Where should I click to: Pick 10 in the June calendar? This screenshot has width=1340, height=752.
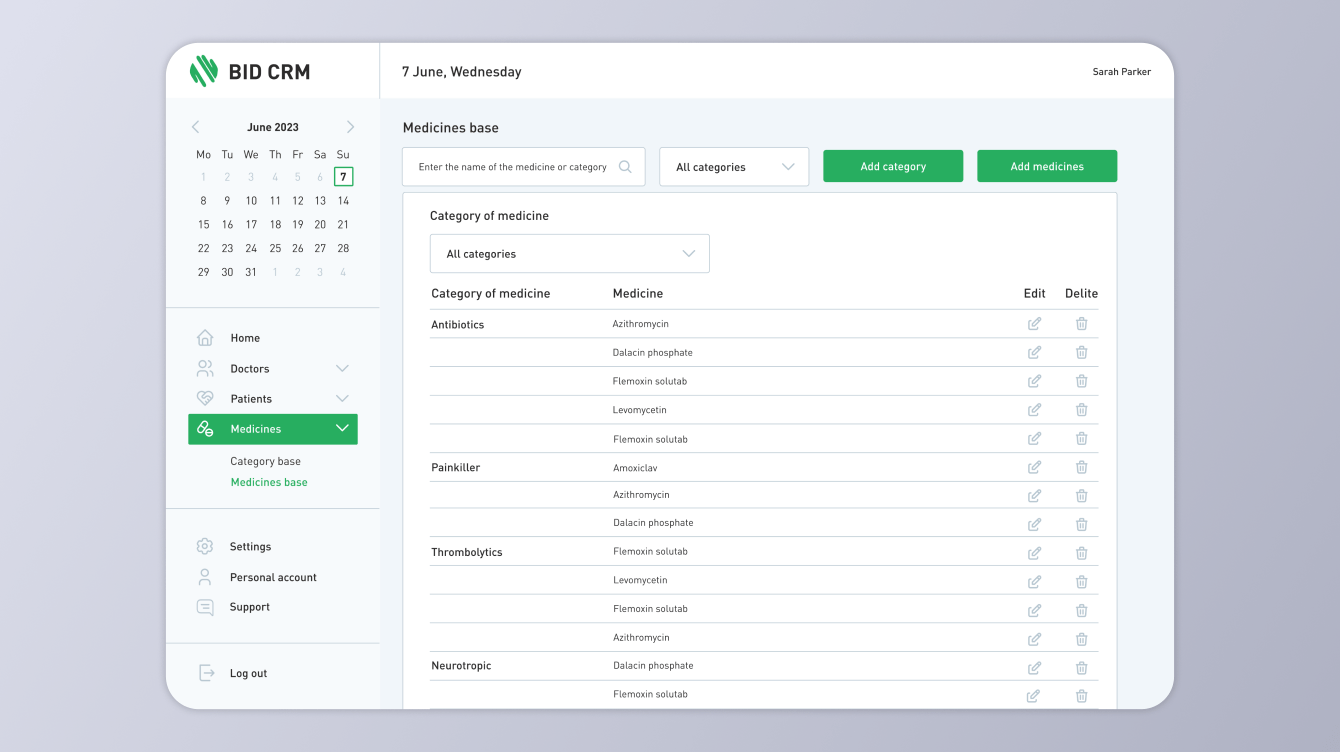251,201
